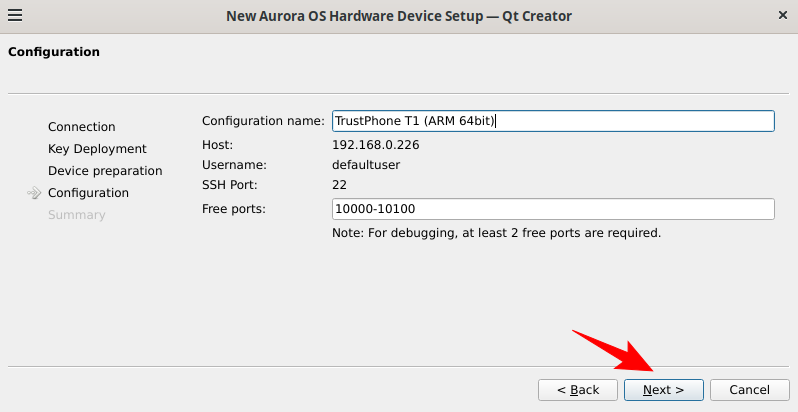Focus the Free ports input field

[553, 209]
